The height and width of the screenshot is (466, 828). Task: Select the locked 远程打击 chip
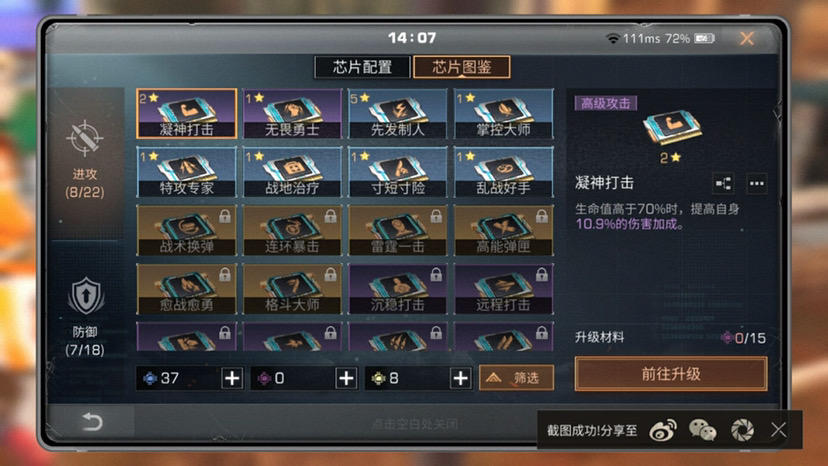[x=504, y=288]
